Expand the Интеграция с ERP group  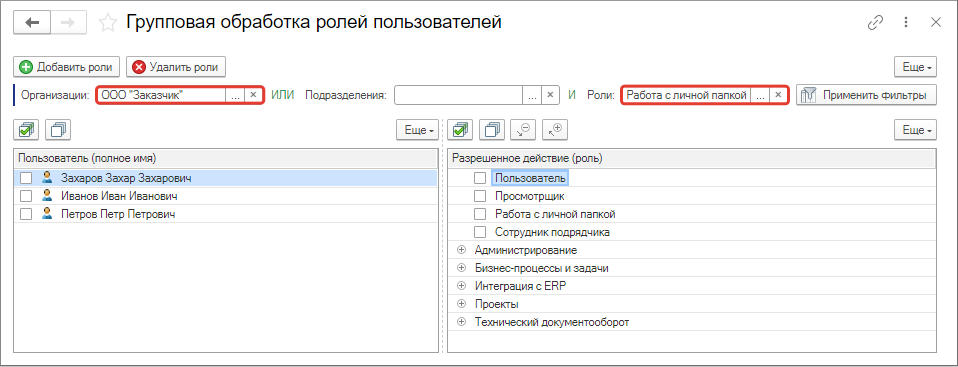point(461,285)
